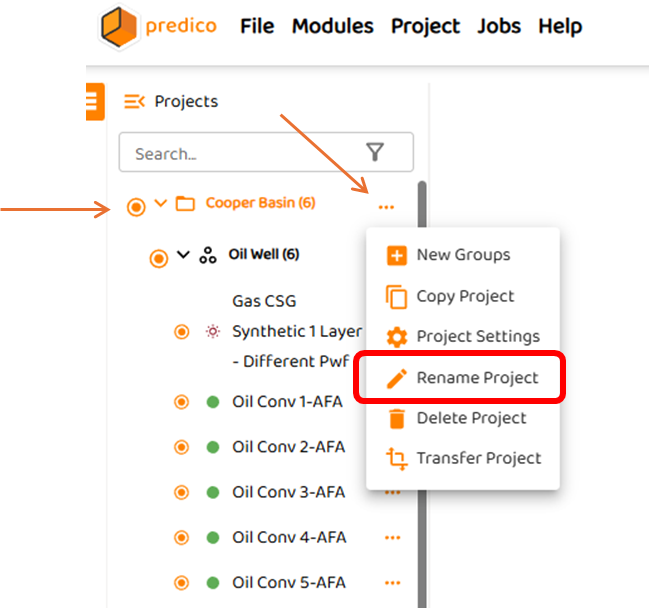The height and width of the screenshot is (608, 649).
Task: Open three-dot menu for Oil Conv 4-AFA
Action: [x=392, y=538]
